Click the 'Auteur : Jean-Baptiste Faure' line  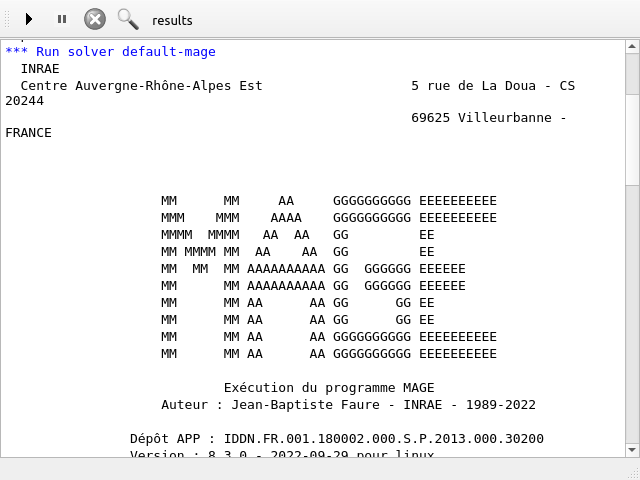tap(348, 405)
